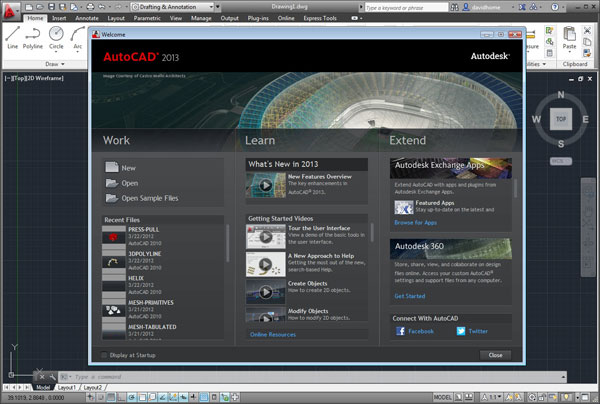Toggle Object Snap in status bar

click(142, 397)
